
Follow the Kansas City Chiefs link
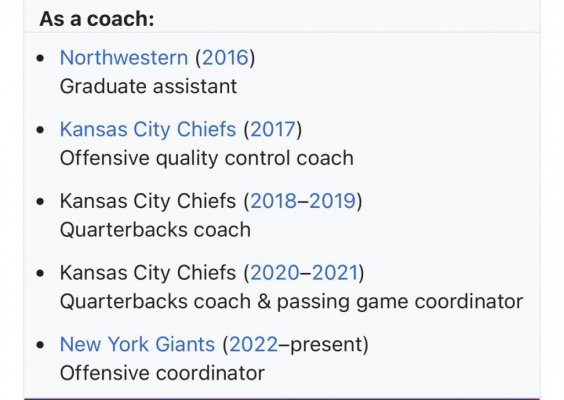(x=148, y=129)
